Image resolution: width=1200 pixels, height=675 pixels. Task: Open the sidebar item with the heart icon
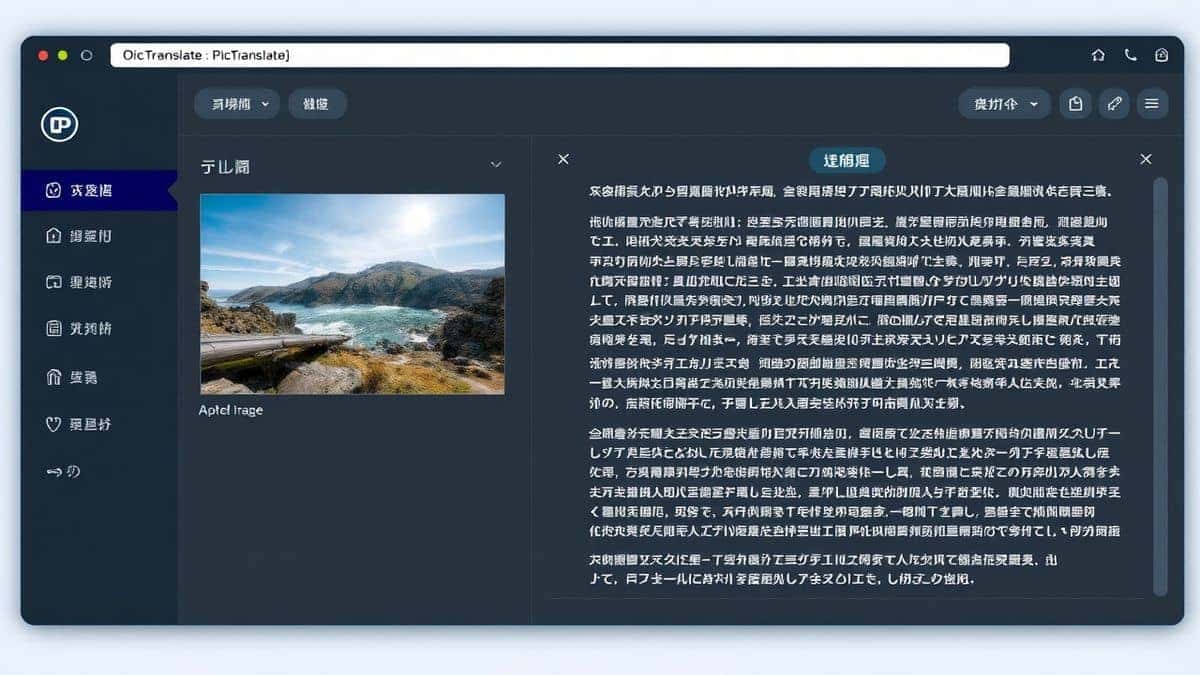[80, 424]
